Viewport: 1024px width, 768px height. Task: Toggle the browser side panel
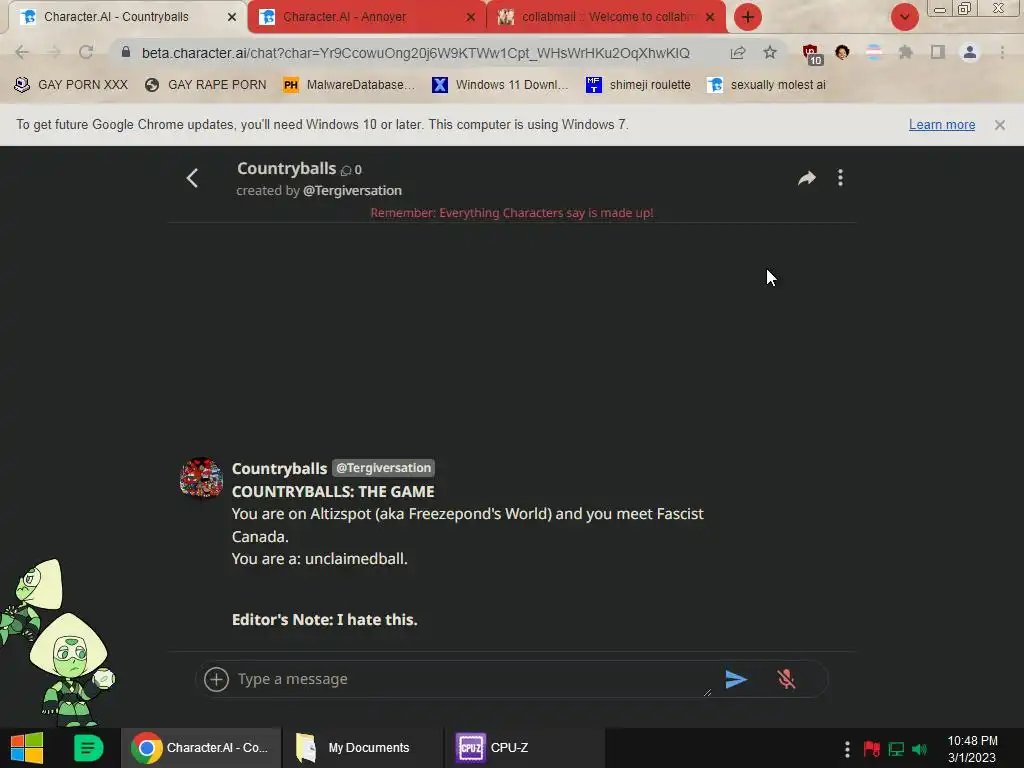click(938, 52)
